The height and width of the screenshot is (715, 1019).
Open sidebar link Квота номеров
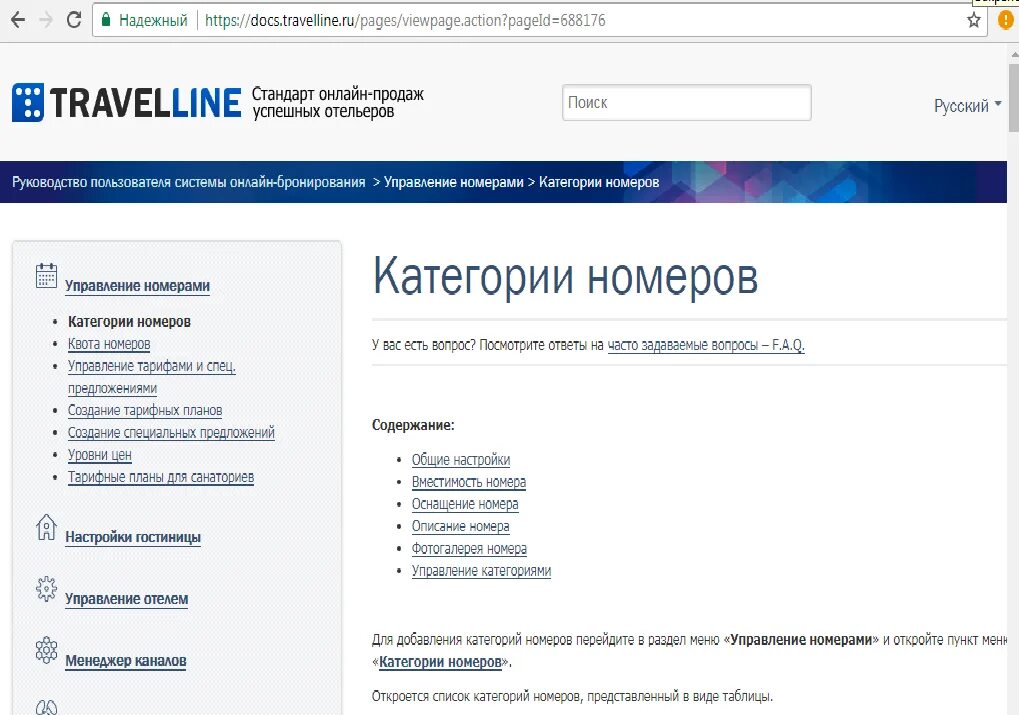coord(109,344)
